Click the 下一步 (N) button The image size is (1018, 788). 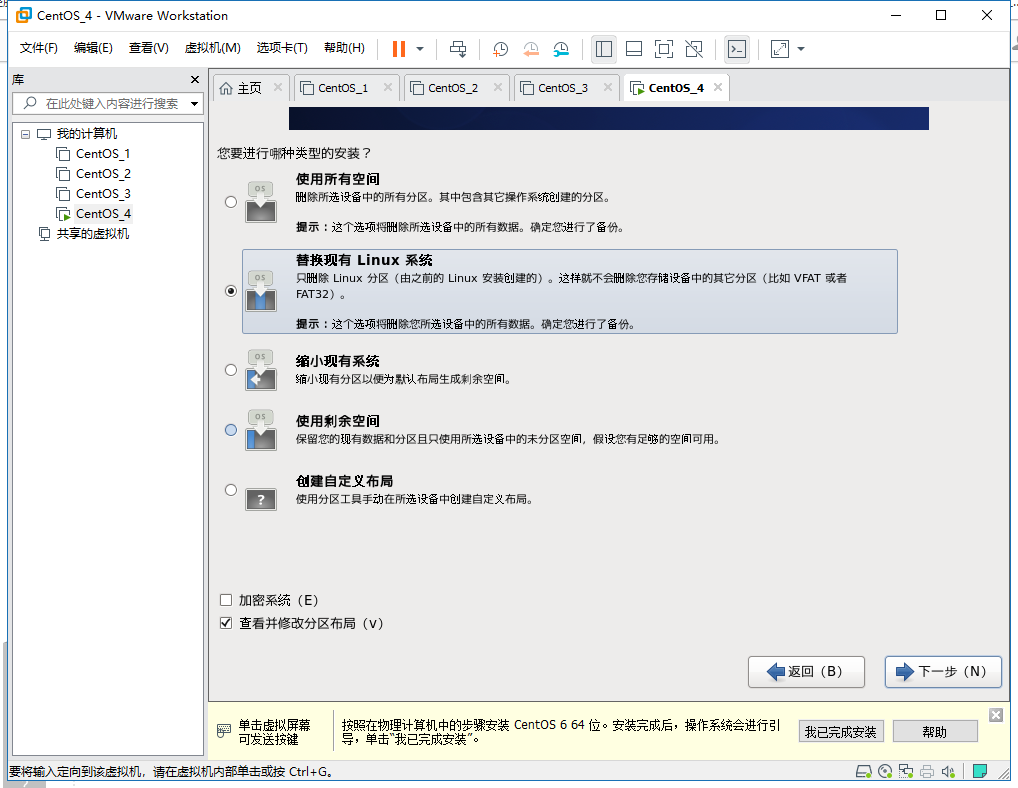click(x=943, y=672)
